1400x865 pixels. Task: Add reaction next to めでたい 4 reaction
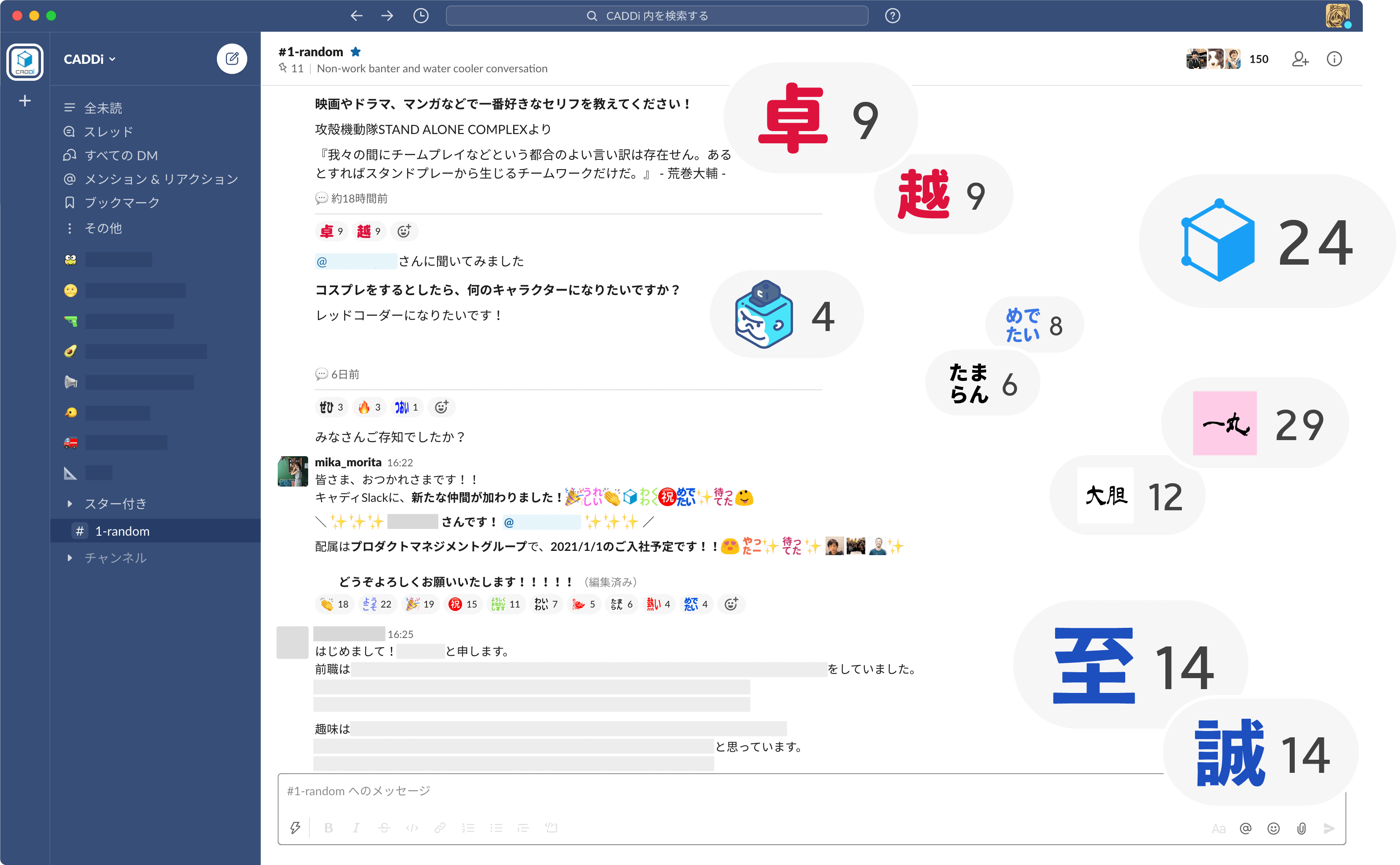click(731, 604)
